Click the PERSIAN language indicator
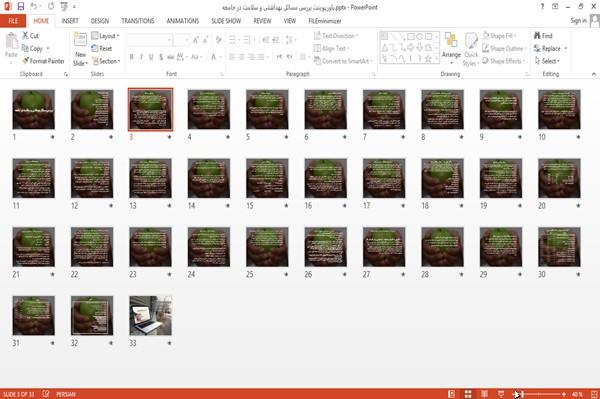The height and width of the screenshot is (399, 600). [x=66, y=394]
